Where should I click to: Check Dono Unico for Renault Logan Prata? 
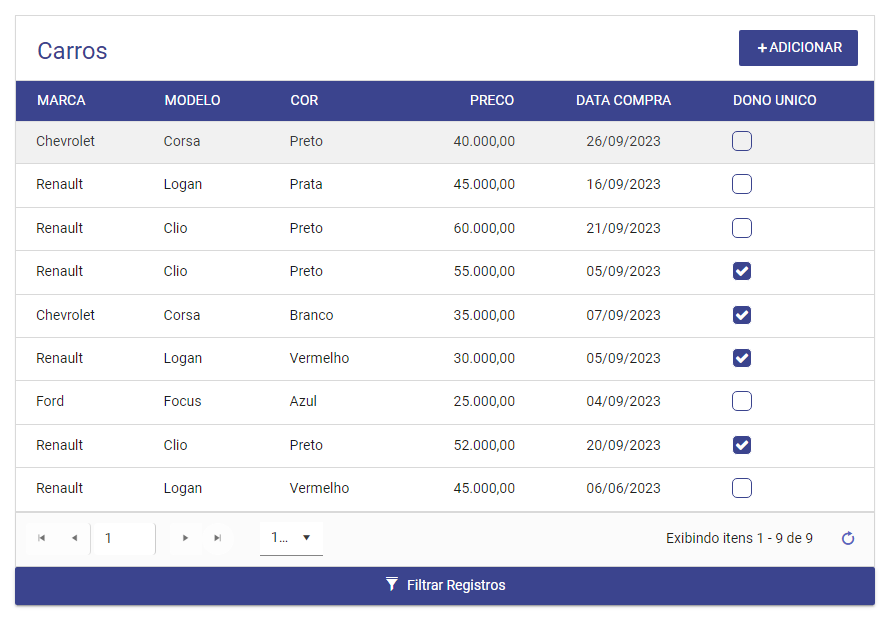(x=742, y=184)
